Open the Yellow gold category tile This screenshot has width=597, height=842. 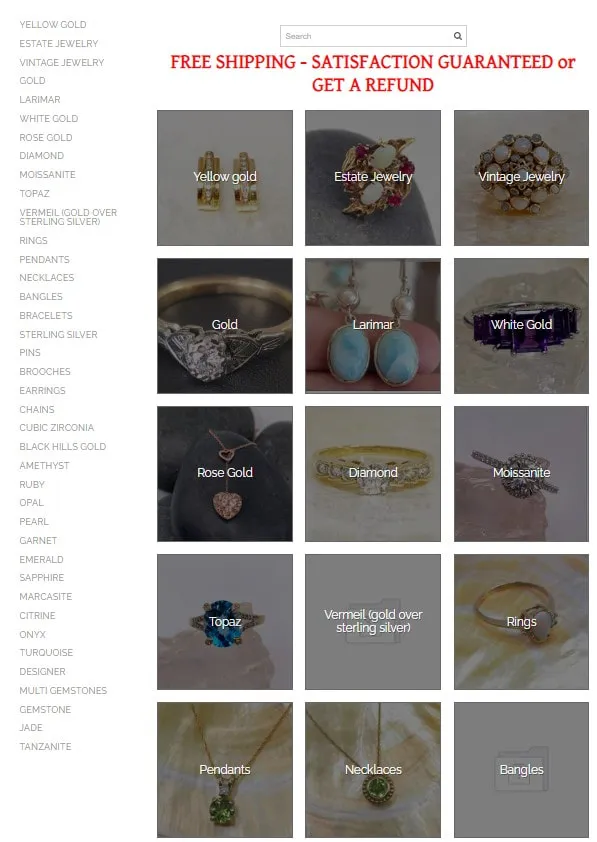pos(225,178)
